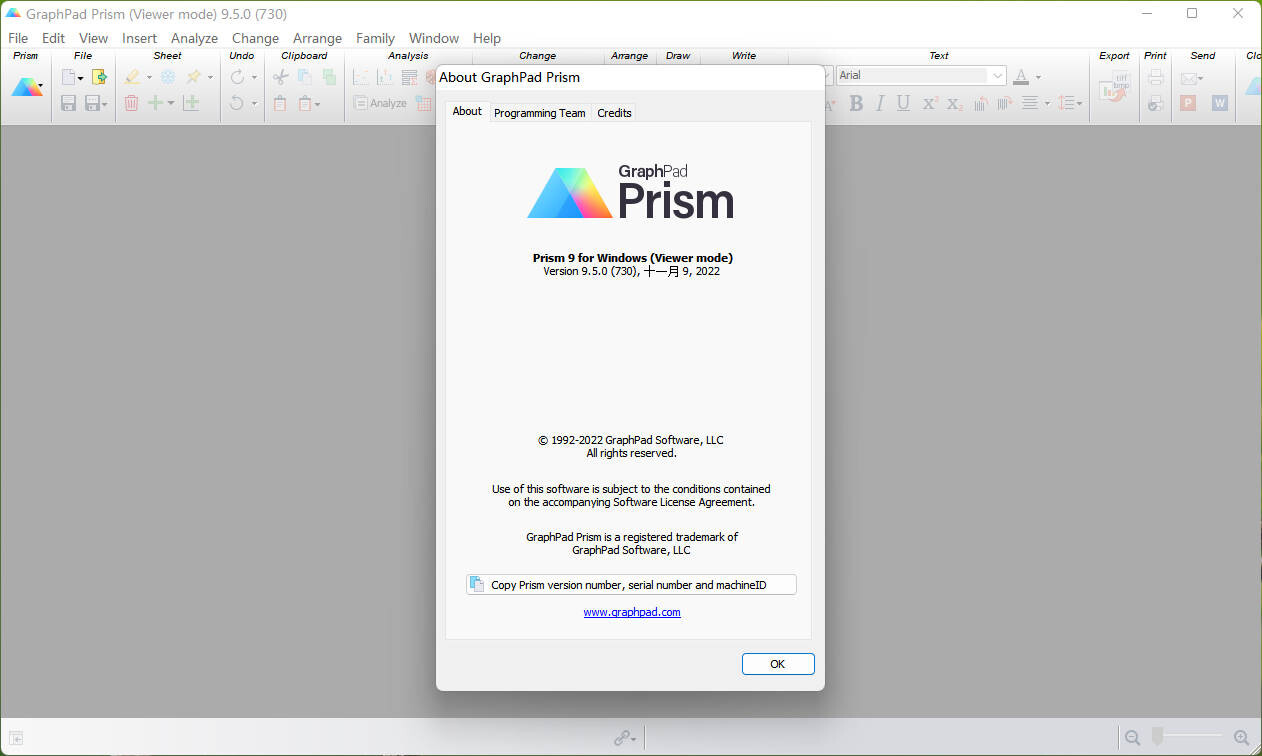Click the Send by email envelope icon

[1188, 77]
